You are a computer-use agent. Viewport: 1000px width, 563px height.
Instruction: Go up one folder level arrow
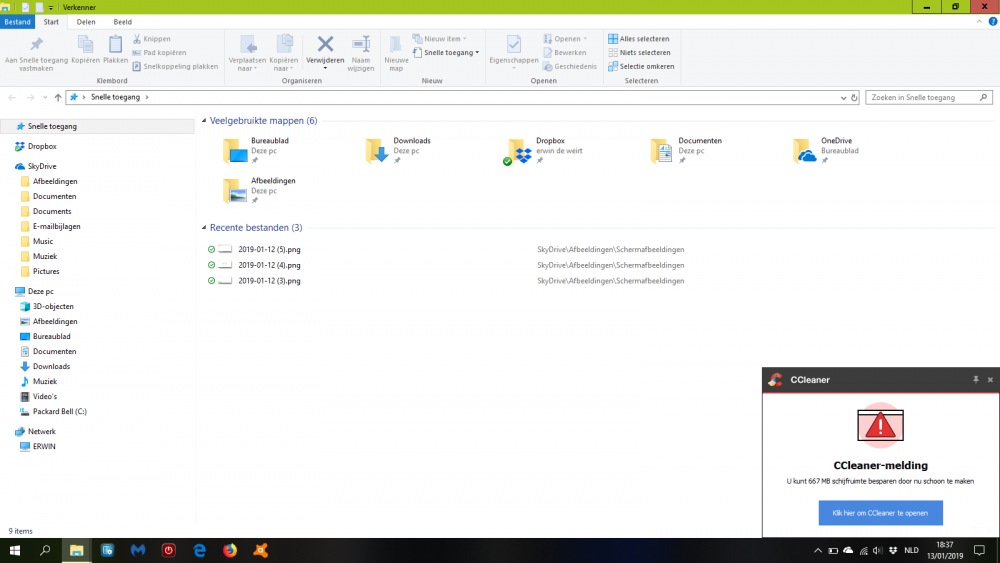[58, 97]
